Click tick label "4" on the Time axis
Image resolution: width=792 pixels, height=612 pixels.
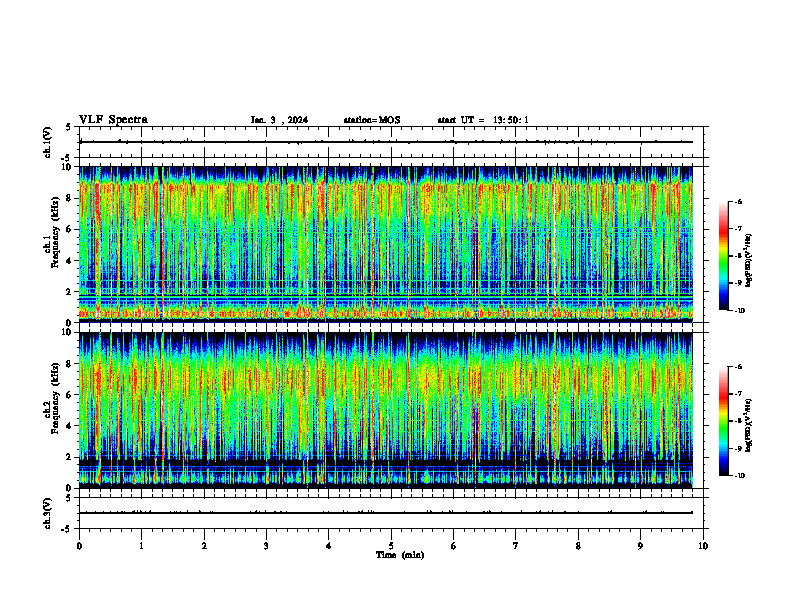click(328, 546)
